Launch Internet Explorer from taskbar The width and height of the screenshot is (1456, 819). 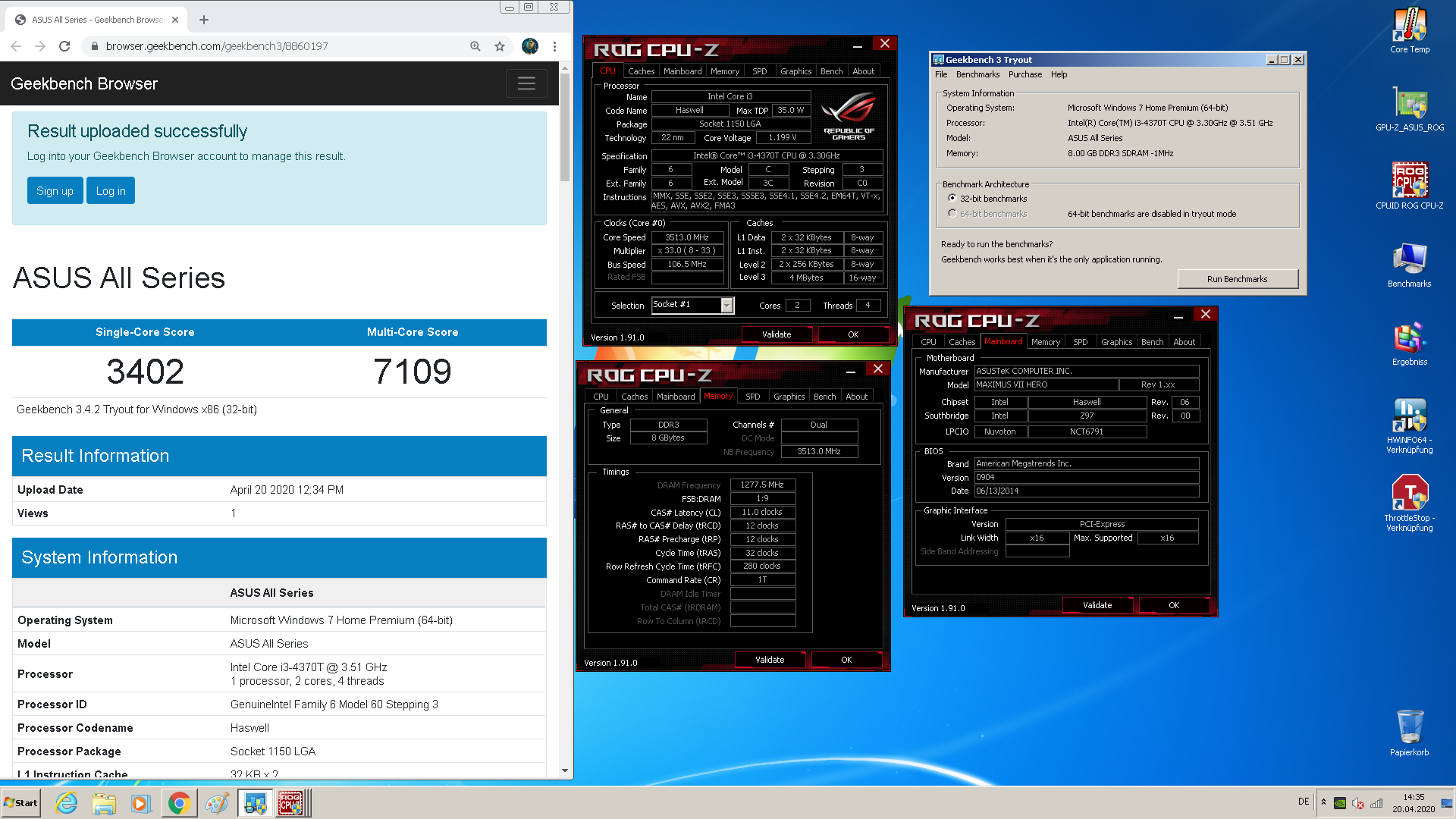pos(67,803)
